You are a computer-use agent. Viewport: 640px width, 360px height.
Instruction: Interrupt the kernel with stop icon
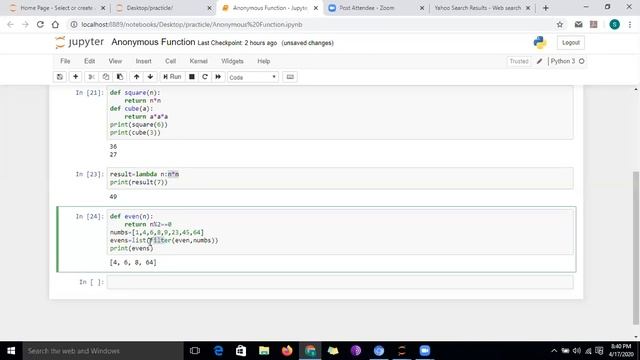click(191, 77)
